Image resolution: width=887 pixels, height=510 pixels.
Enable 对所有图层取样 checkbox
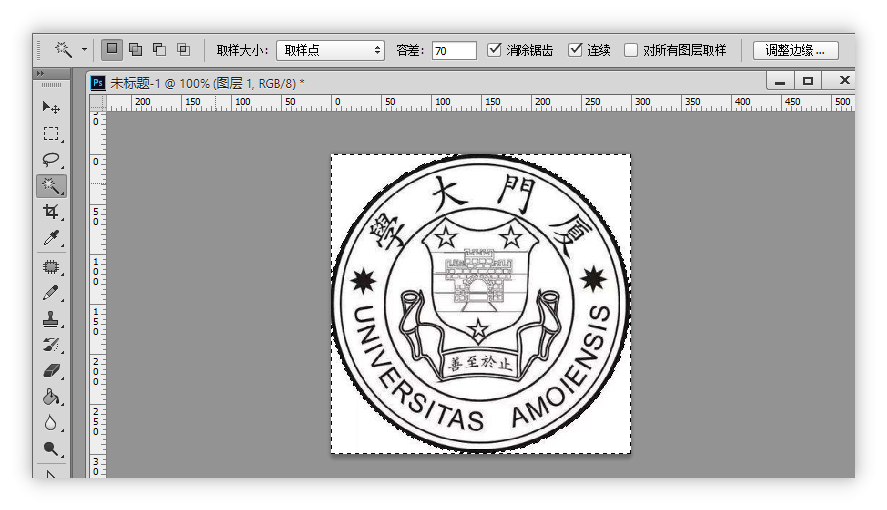click(631, 50)
